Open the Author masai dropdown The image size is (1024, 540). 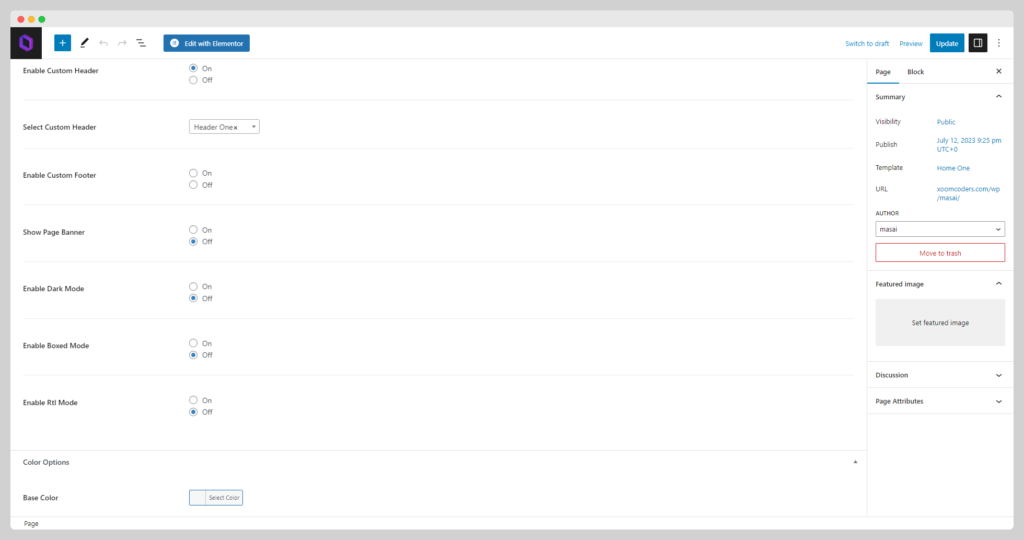tap(940, 229)
